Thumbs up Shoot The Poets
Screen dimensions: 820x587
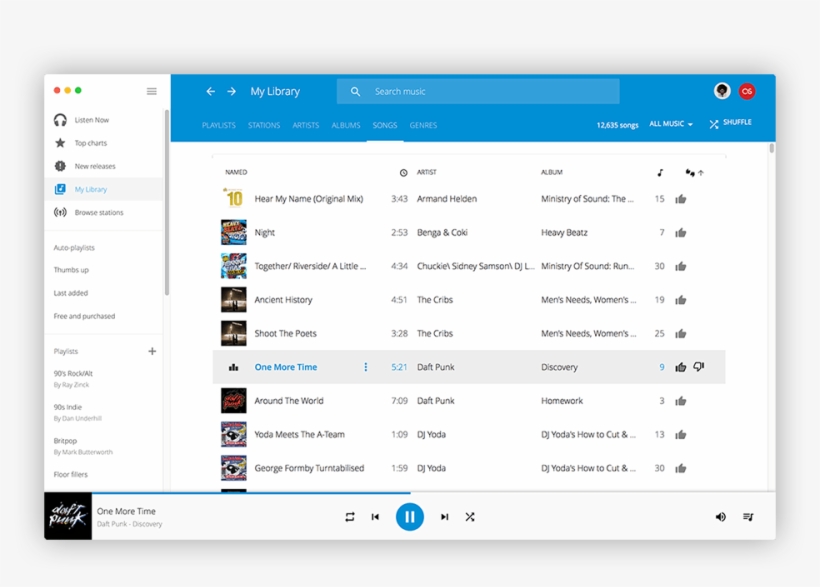pyautogui.click(x=680, y=334)
